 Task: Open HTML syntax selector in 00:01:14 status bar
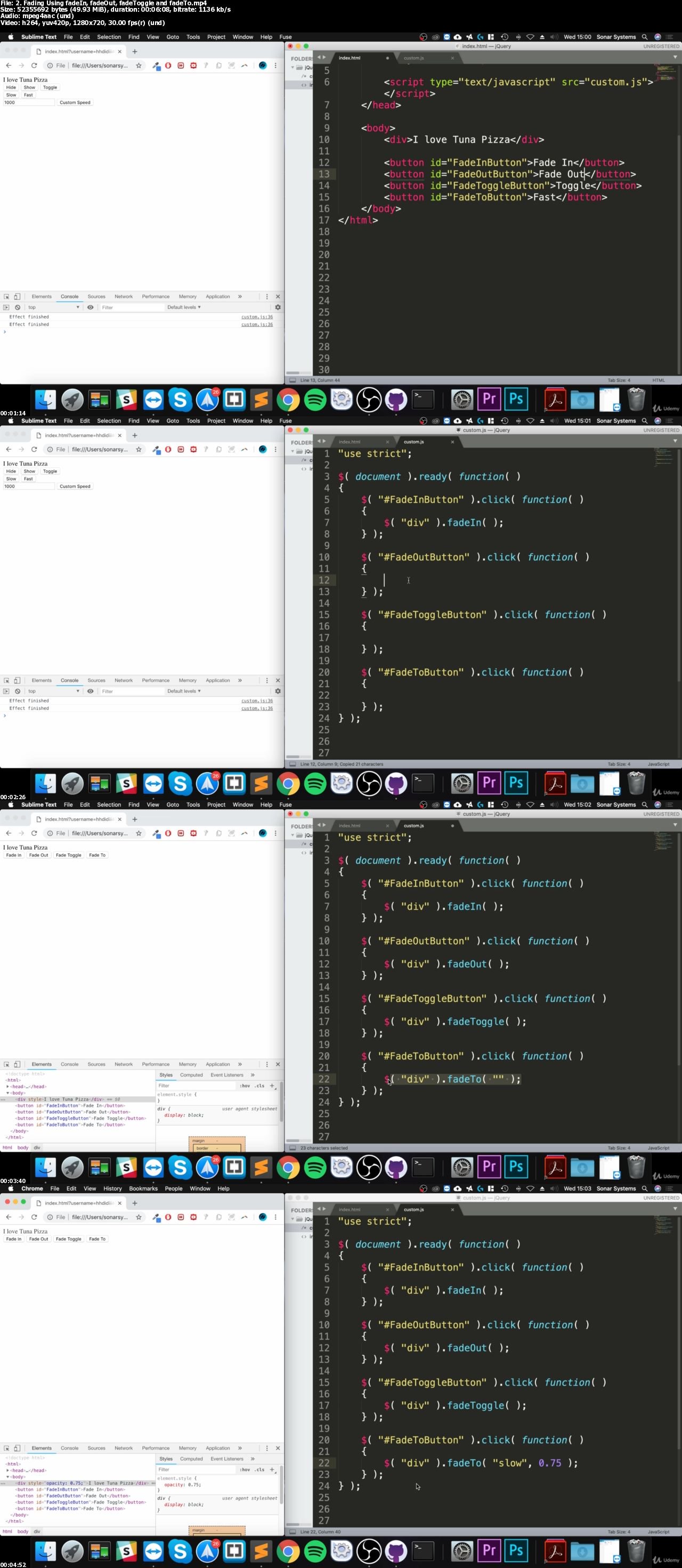(x=658, y=381)
